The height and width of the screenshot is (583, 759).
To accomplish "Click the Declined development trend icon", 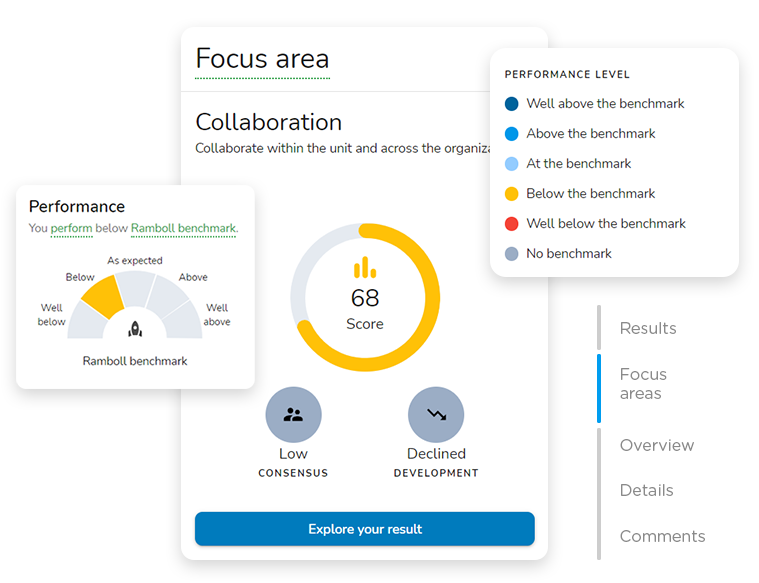I will coord(436,414).
